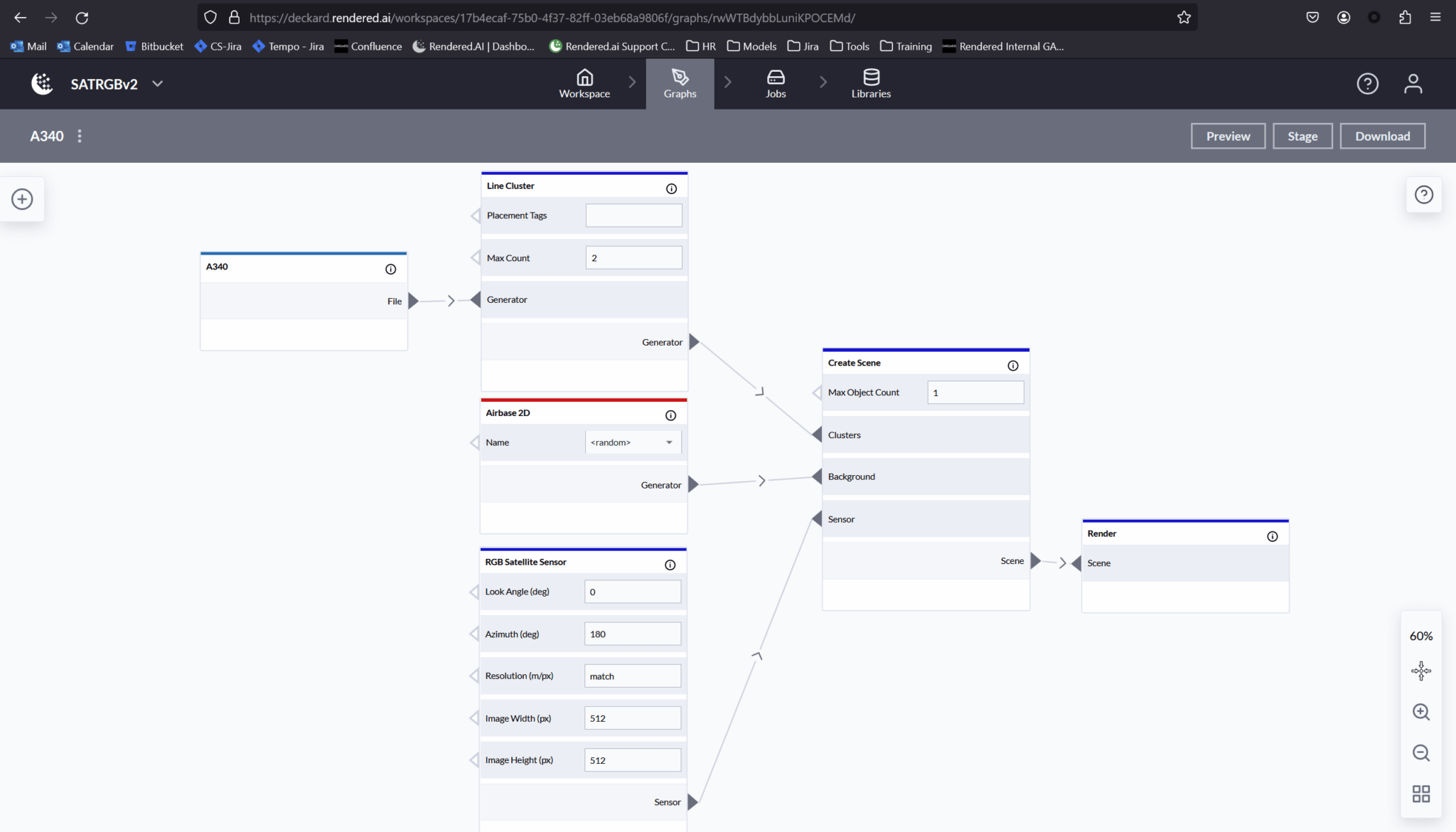Click the center graph crosshair icon

point(1420,671)
